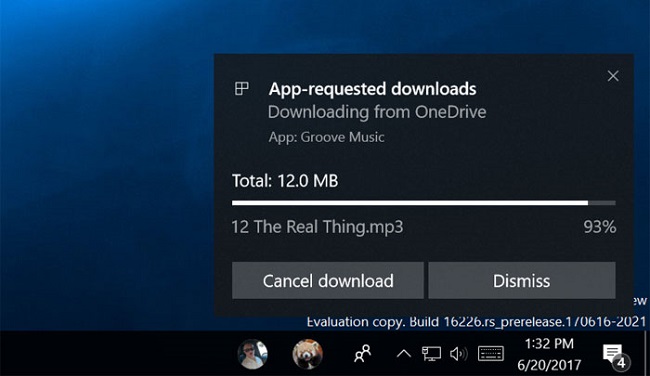Click the App: Groove Music label
The width and height of the screenshot is (650, 376).
click(326, 137)
